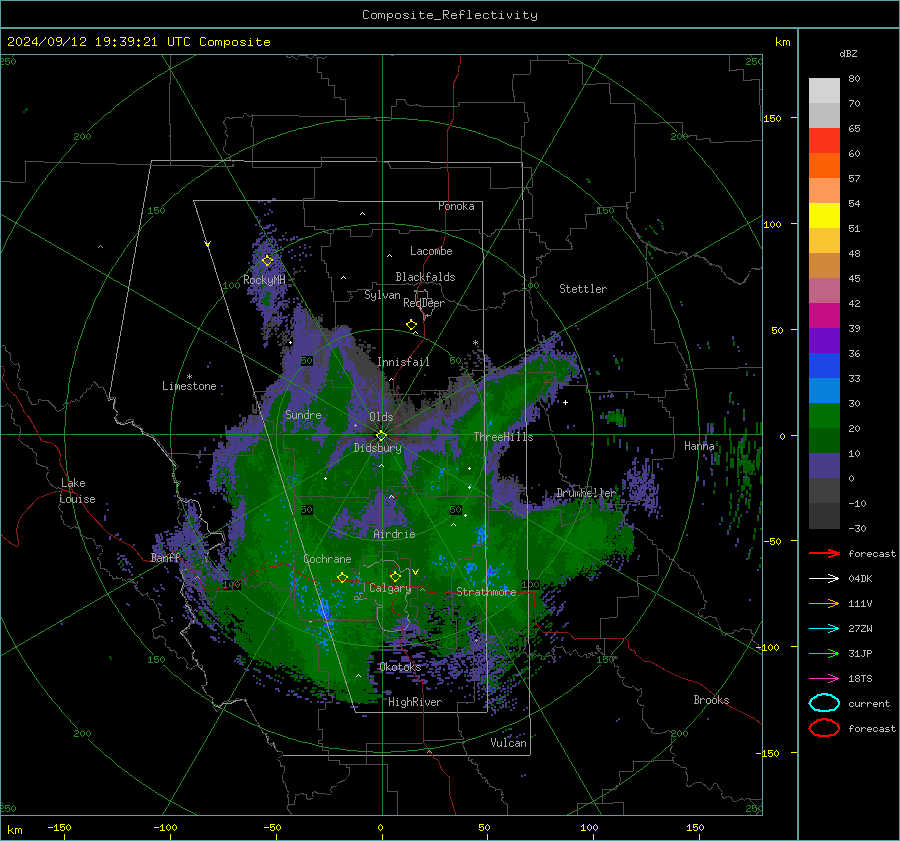Click the white cross marker east of ThreeHills
Screen dimensions: 900x841
tap(565, 402)
